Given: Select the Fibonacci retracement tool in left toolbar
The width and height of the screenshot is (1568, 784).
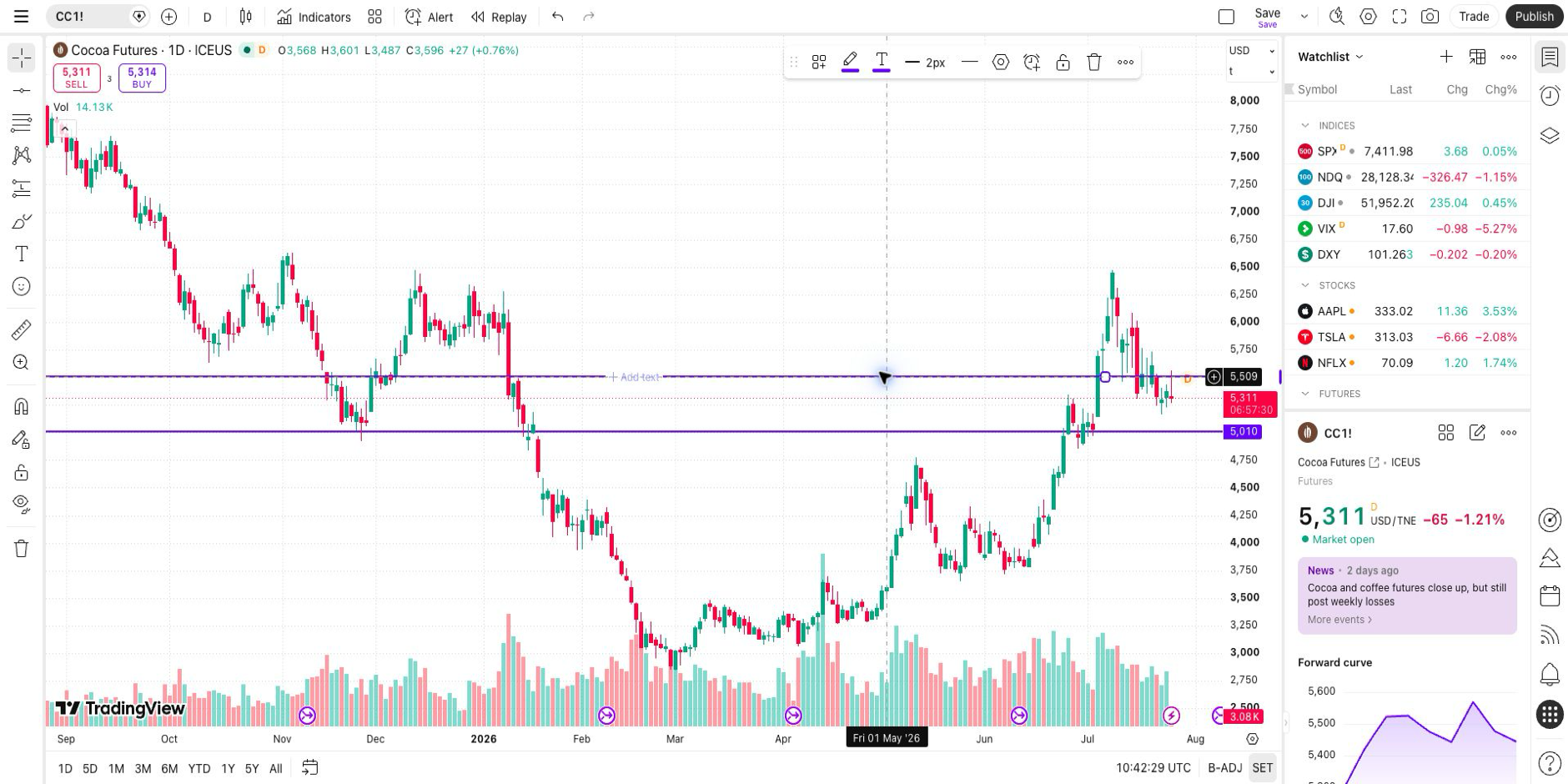Looking at the screenshot, I should (22, 123).
